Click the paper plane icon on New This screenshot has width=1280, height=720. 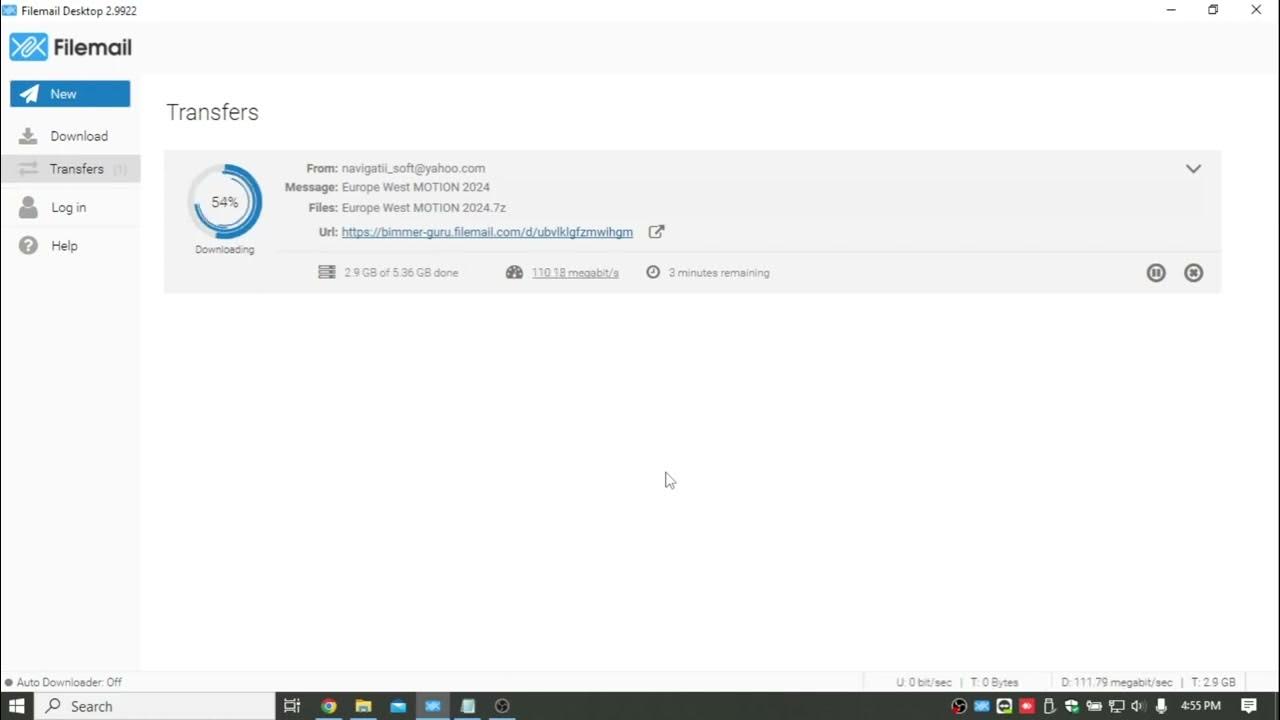pyautogui.click(x=30, y=94)
